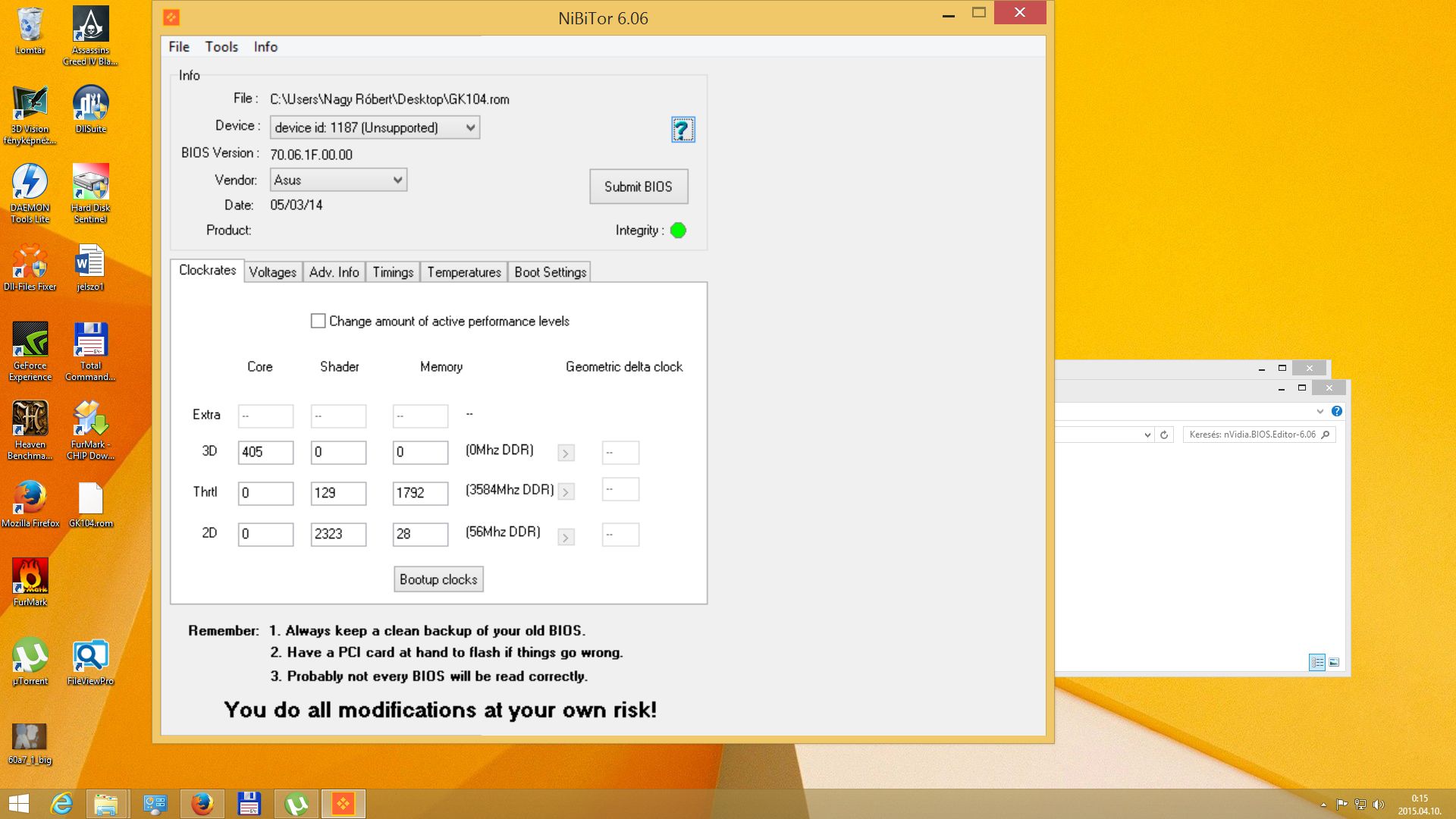
Task: Show hidden tray icons arrow
Action: 1323,805
